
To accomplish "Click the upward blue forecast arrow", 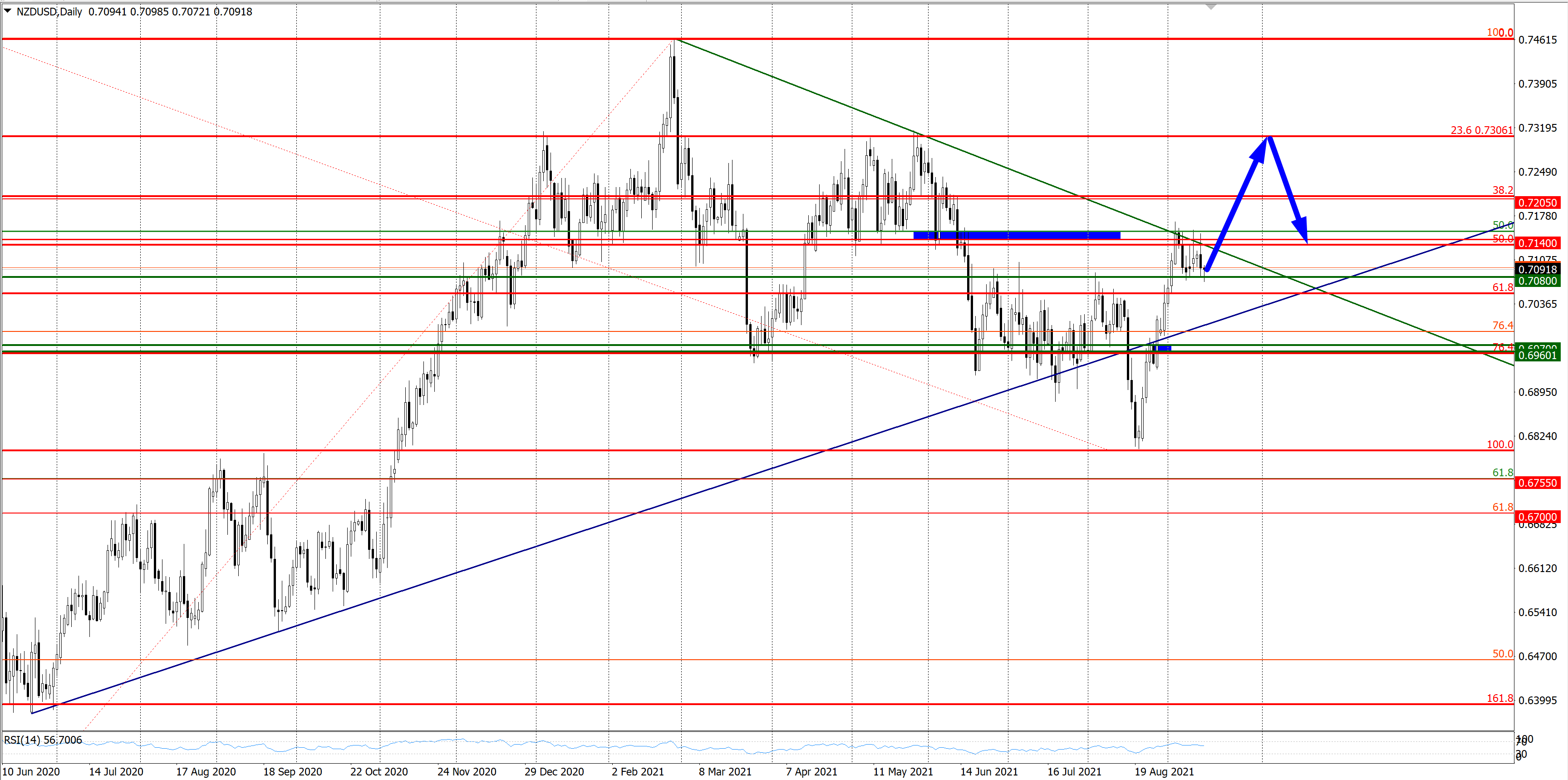I will pos(1237,203).
